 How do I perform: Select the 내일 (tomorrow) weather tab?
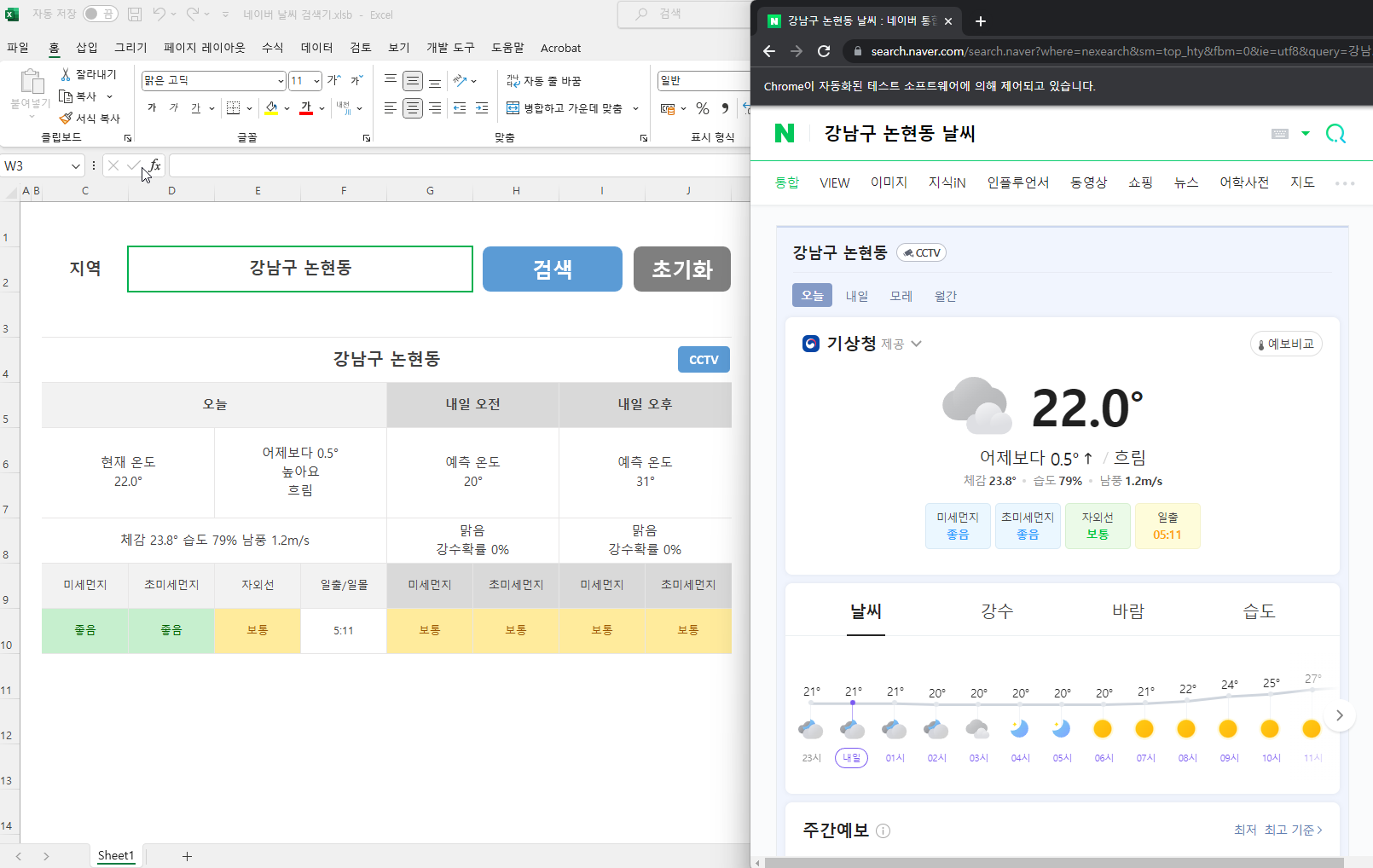[857, 296]
